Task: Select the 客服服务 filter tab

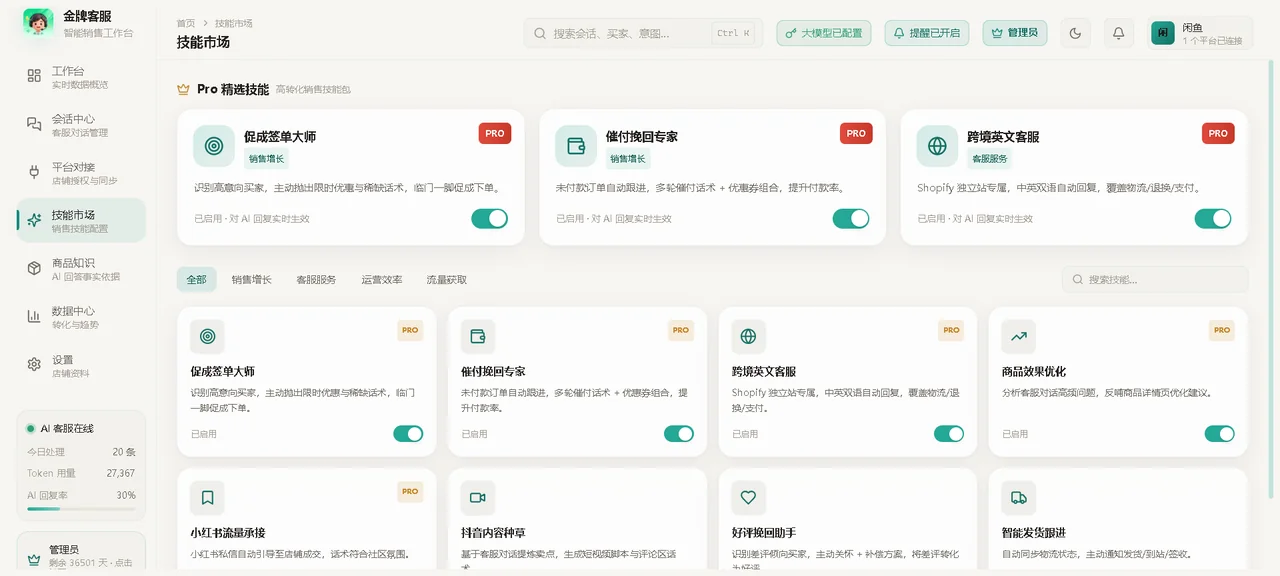Action: point(316,280)
